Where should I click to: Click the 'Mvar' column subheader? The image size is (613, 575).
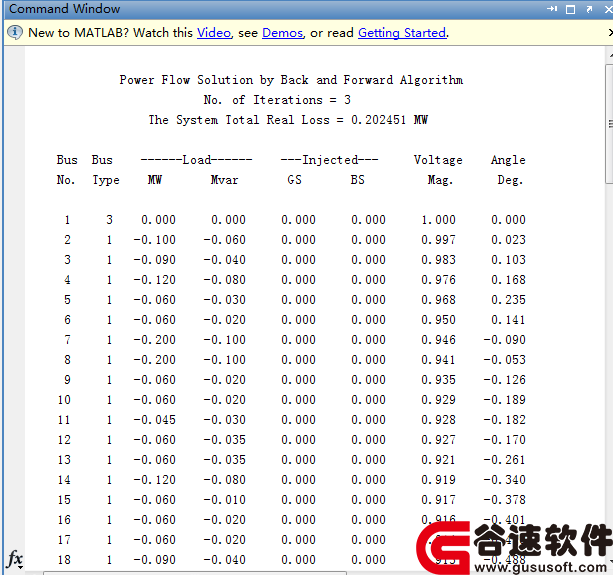tap(224, 180)
